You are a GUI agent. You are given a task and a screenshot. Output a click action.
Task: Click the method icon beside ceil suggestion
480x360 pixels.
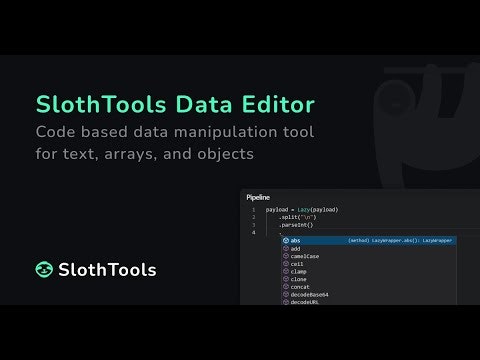pos(286,264)
